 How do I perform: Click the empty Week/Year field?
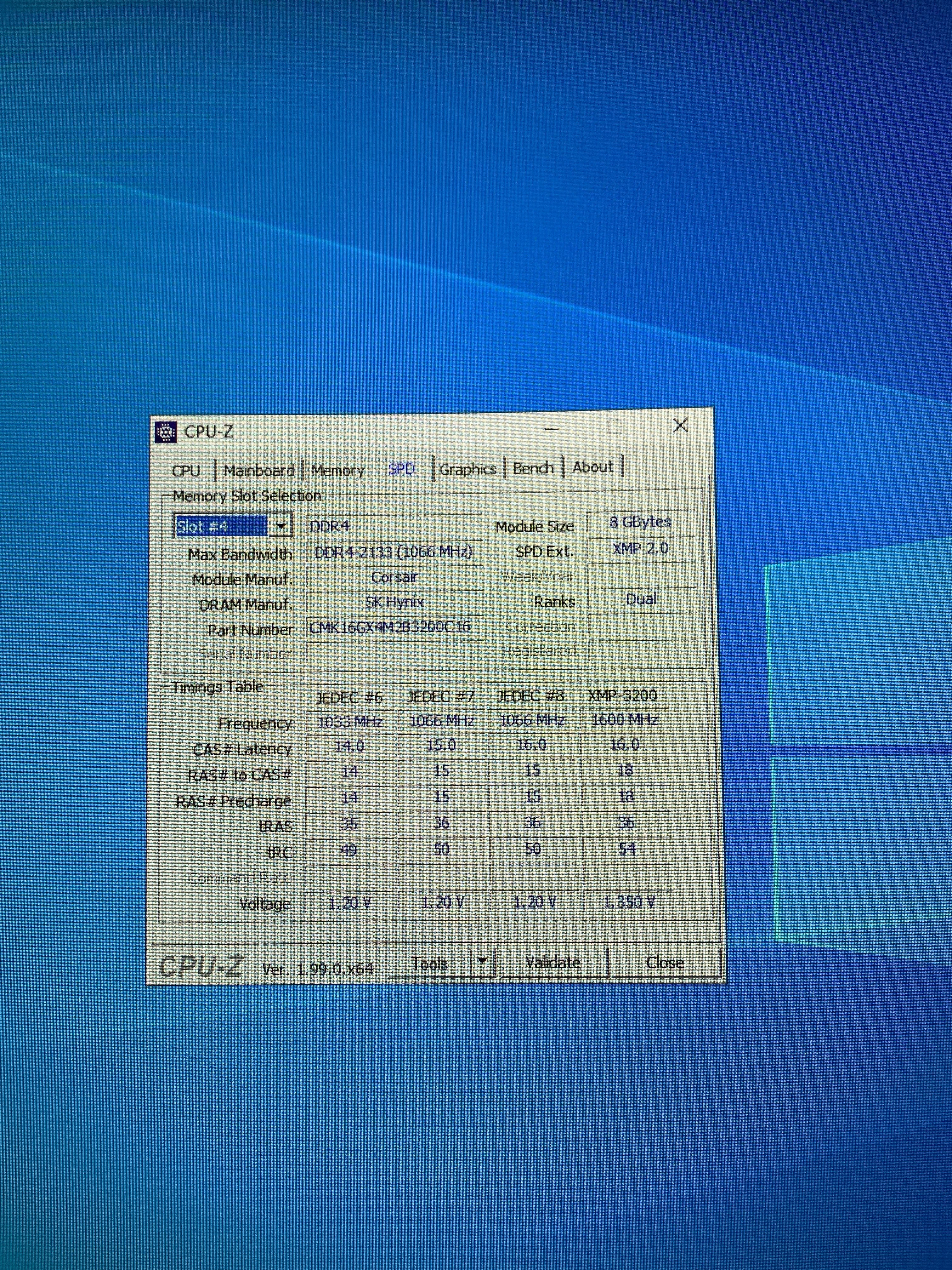641,574
